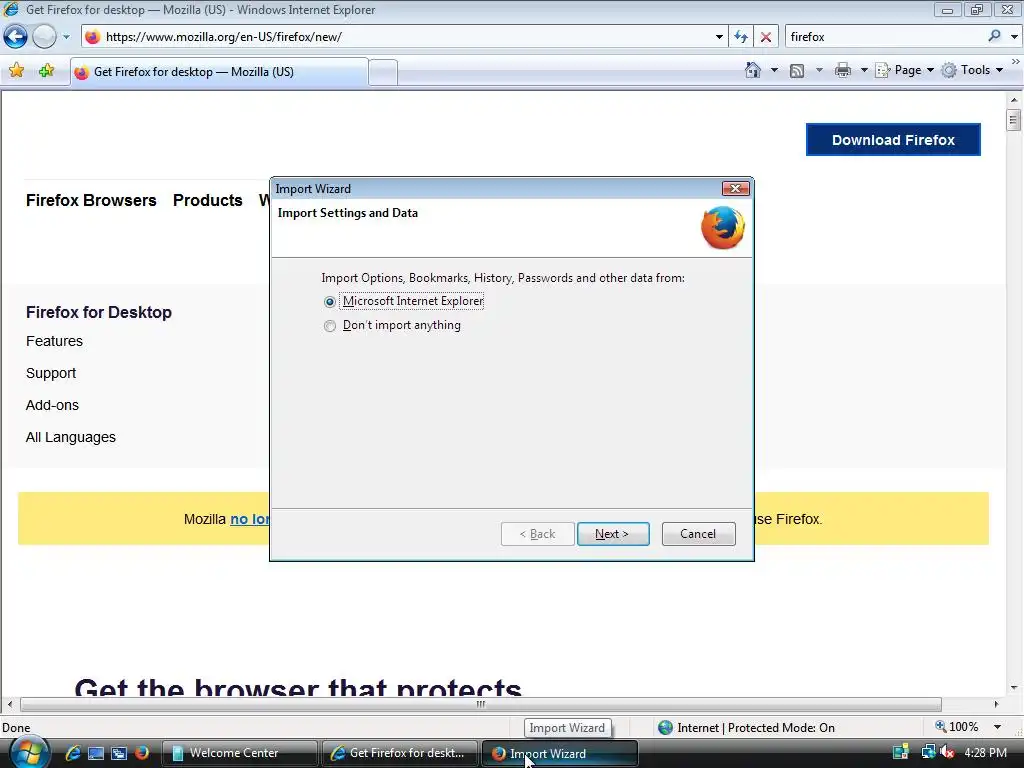Click horizontal scrollbar right arrow
Image resolution: width=1024 pixels, height=768 pixels.
[996, 704]
